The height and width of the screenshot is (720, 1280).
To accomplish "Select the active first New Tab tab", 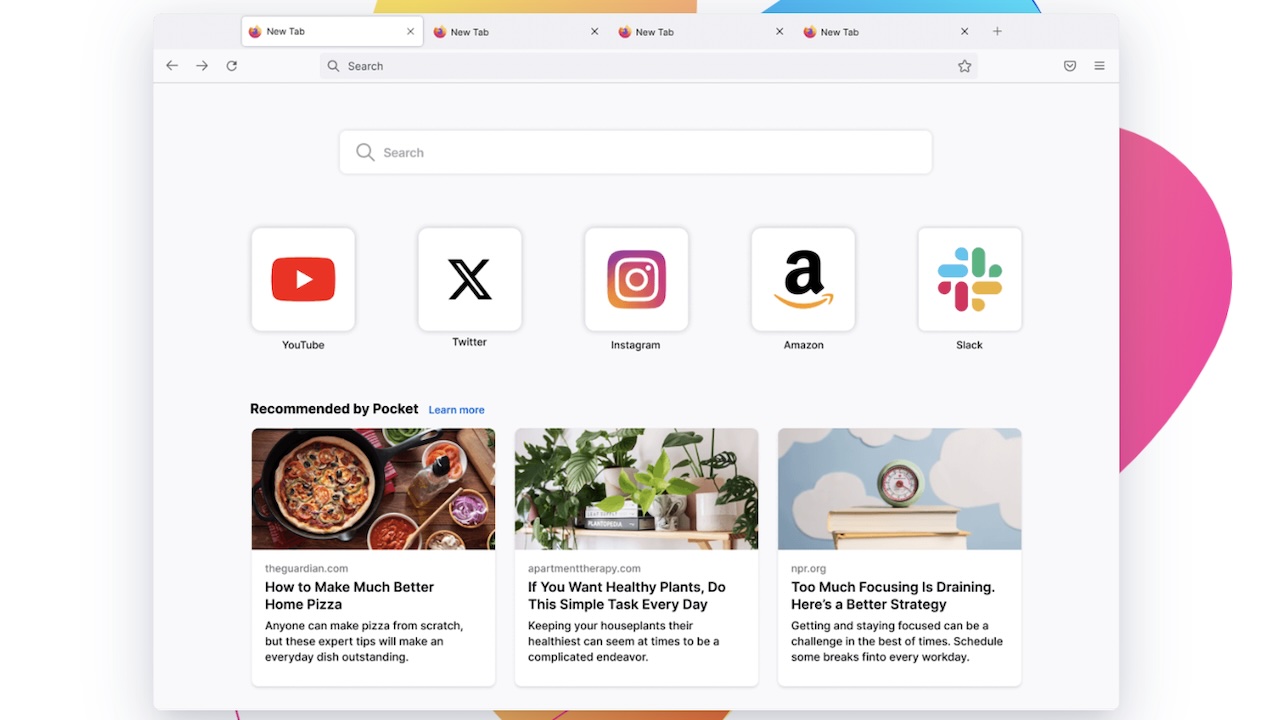I will (x=331, y=31).
